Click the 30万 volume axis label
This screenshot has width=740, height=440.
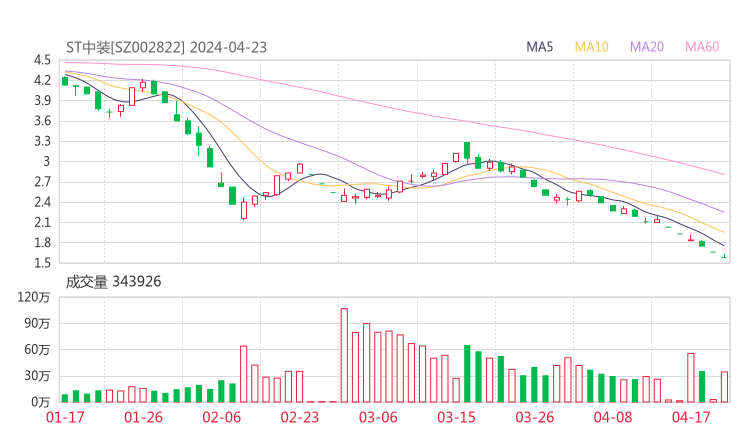[37, 376]
